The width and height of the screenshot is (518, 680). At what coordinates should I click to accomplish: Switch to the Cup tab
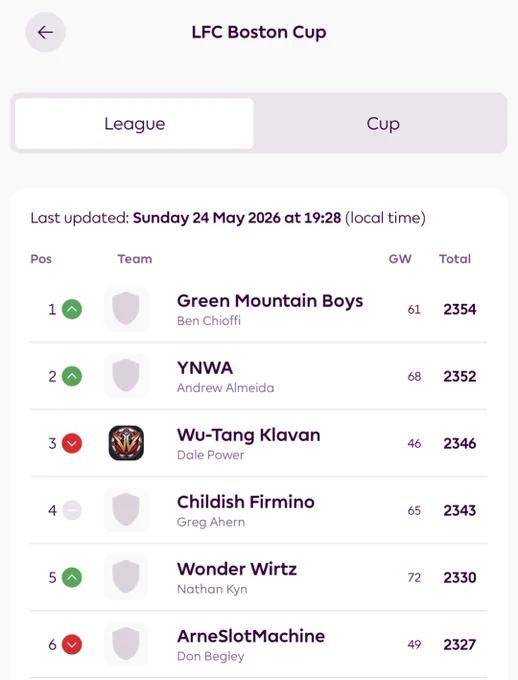[x=383, y=124]
